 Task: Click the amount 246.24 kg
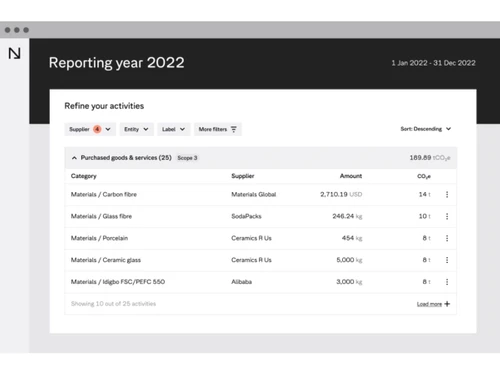point(347,216)
